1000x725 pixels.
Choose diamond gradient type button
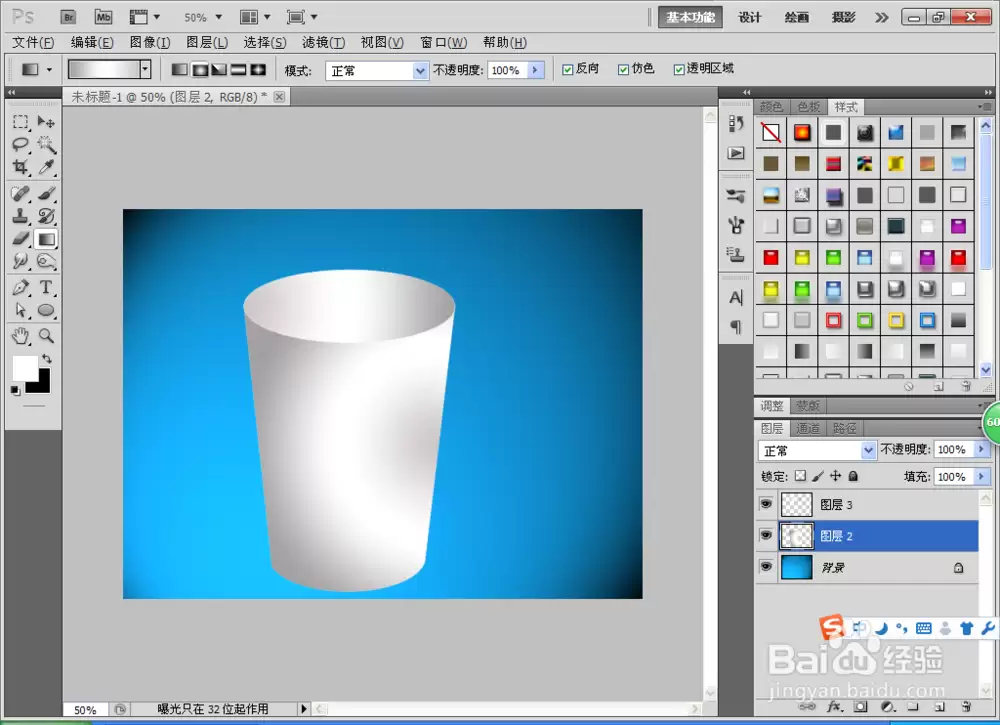[258, 70]
